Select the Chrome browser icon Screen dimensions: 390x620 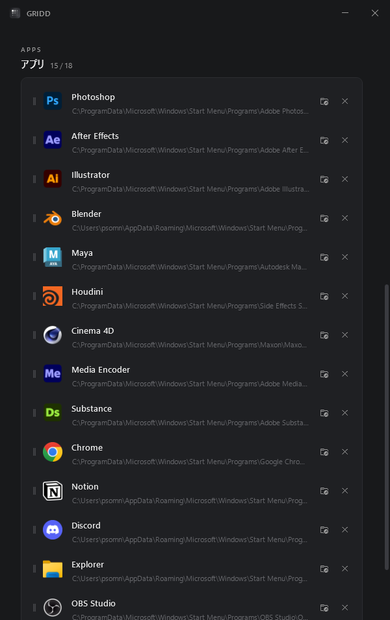point(53,452)
